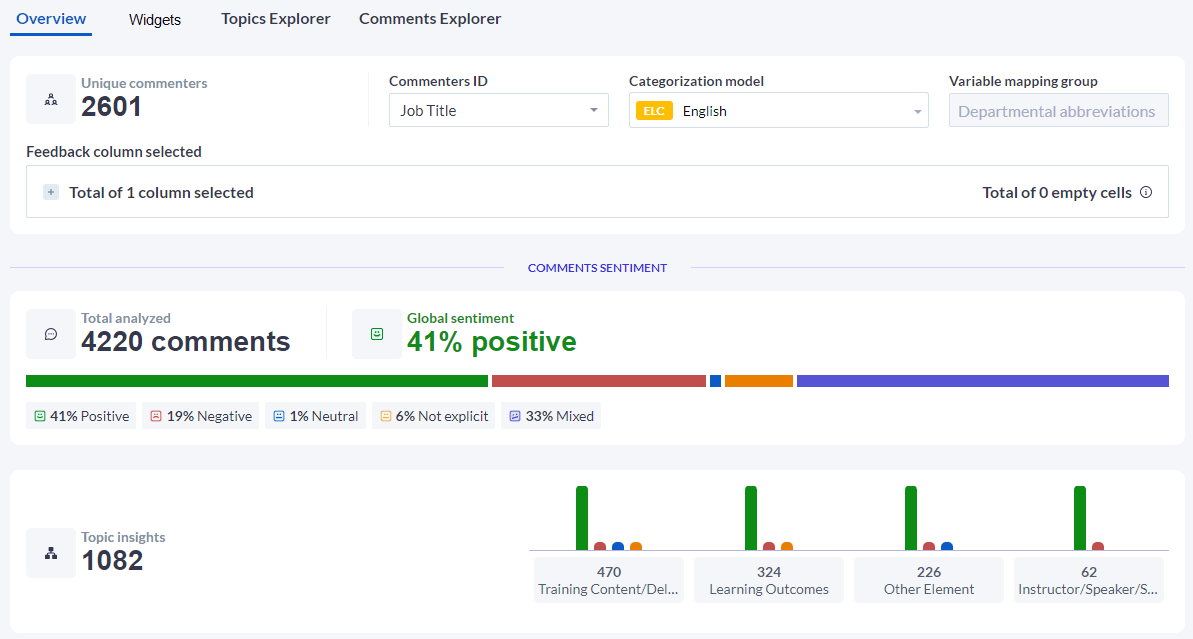The width and height of the screenshot is (1193, 639).
Task: Click the 1082 topic insights count
Action: click(113, 561)
